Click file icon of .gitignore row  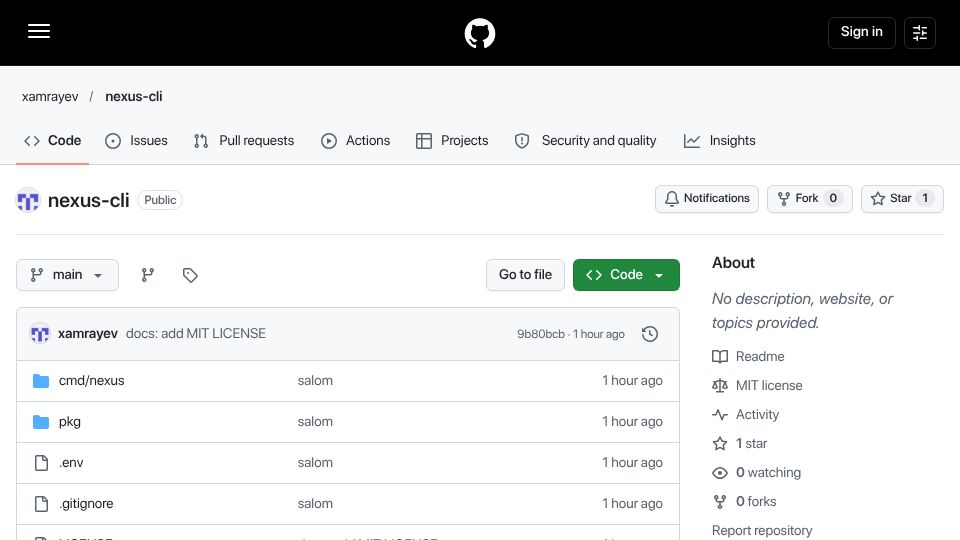point(41,504)
